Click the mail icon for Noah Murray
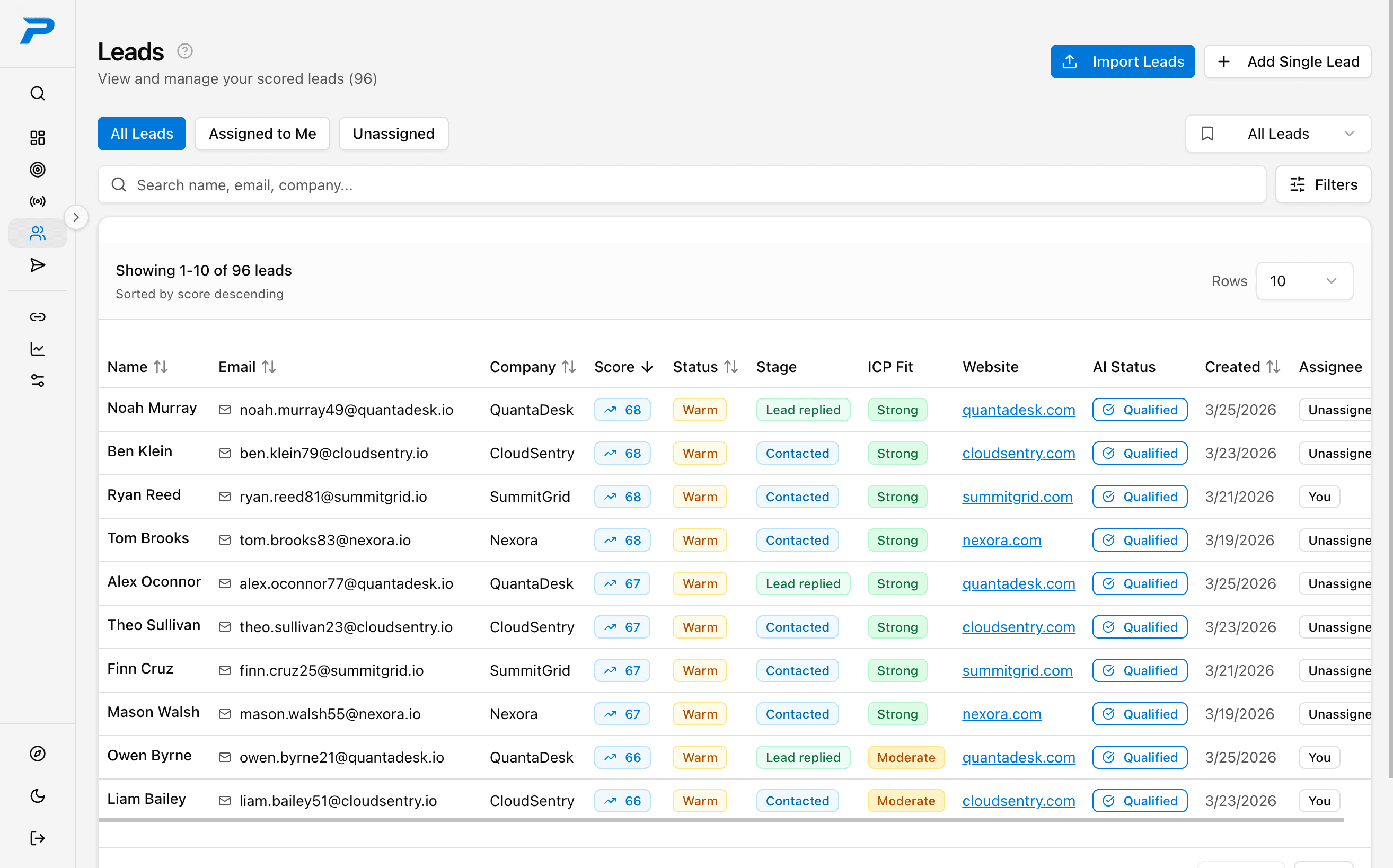This screenshot has height=868, width=1393. (x=225, y=409)
